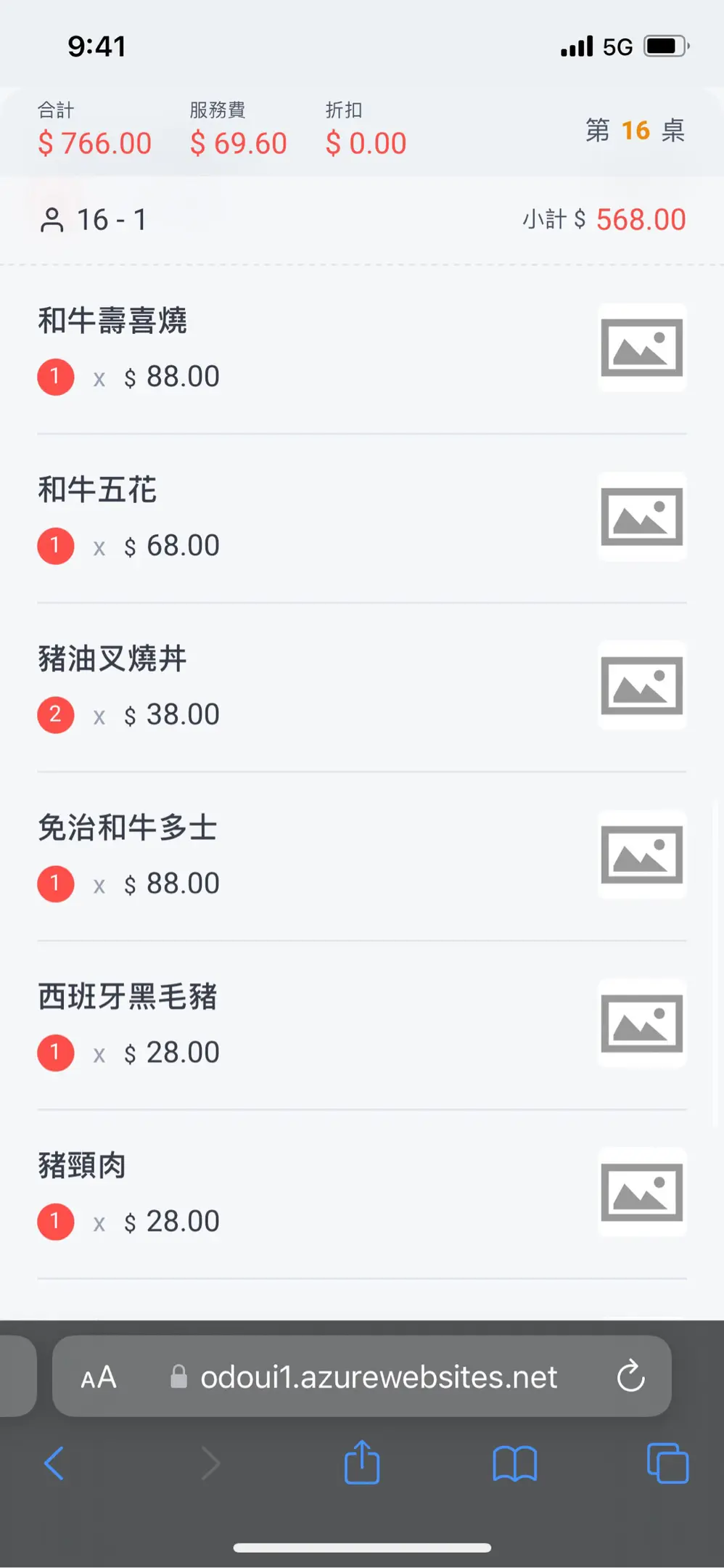
Task: Select the 和牛五花 item name
Action: 97,490
